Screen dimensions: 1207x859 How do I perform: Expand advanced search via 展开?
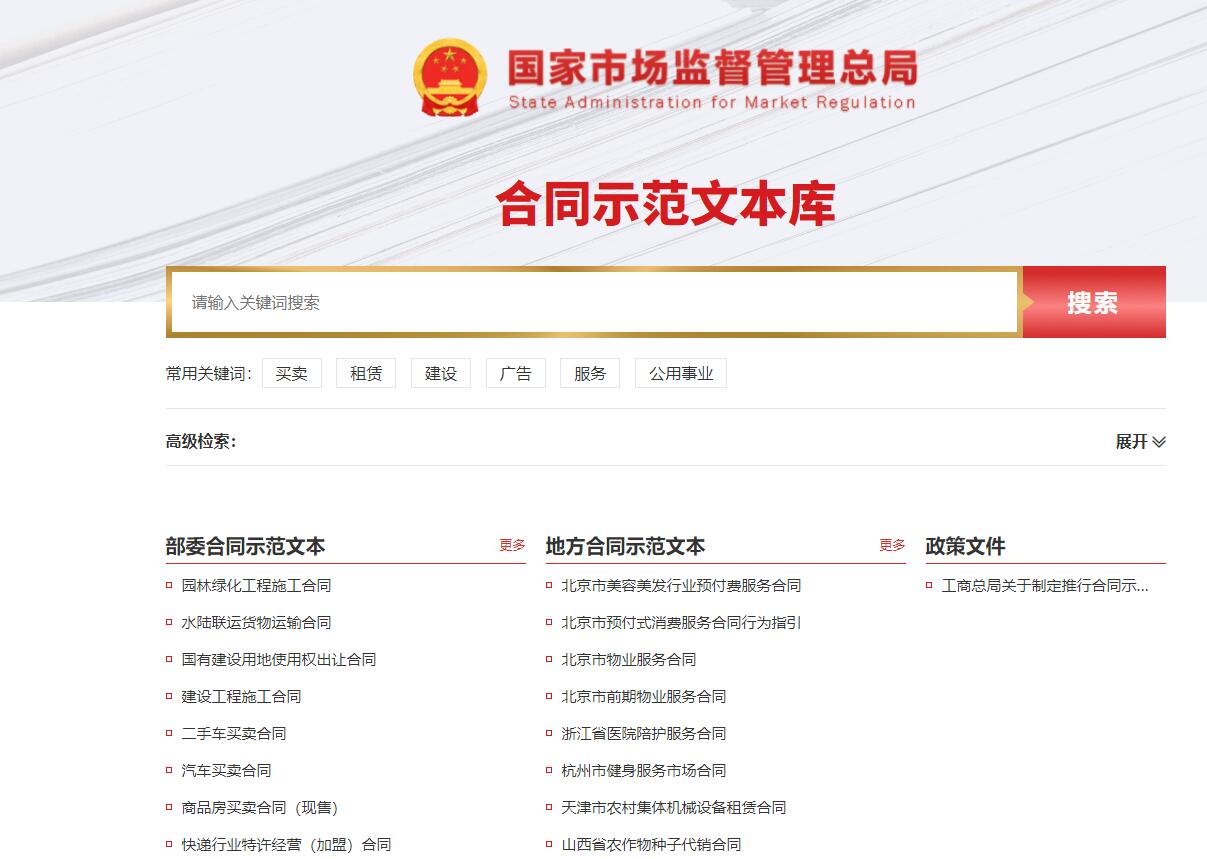1140,441
